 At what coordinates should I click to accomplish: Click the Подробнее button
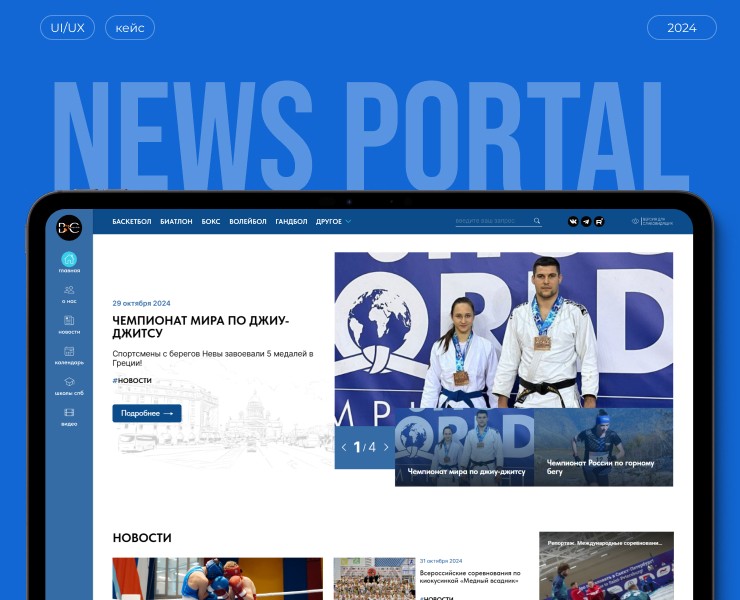pos(147,413)
